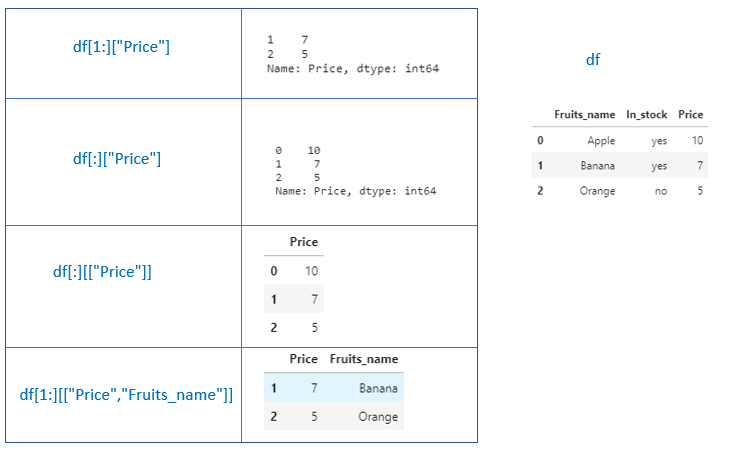743x456 pixels.
Task: Select the Apple cell in the df table
Action: 601,141
